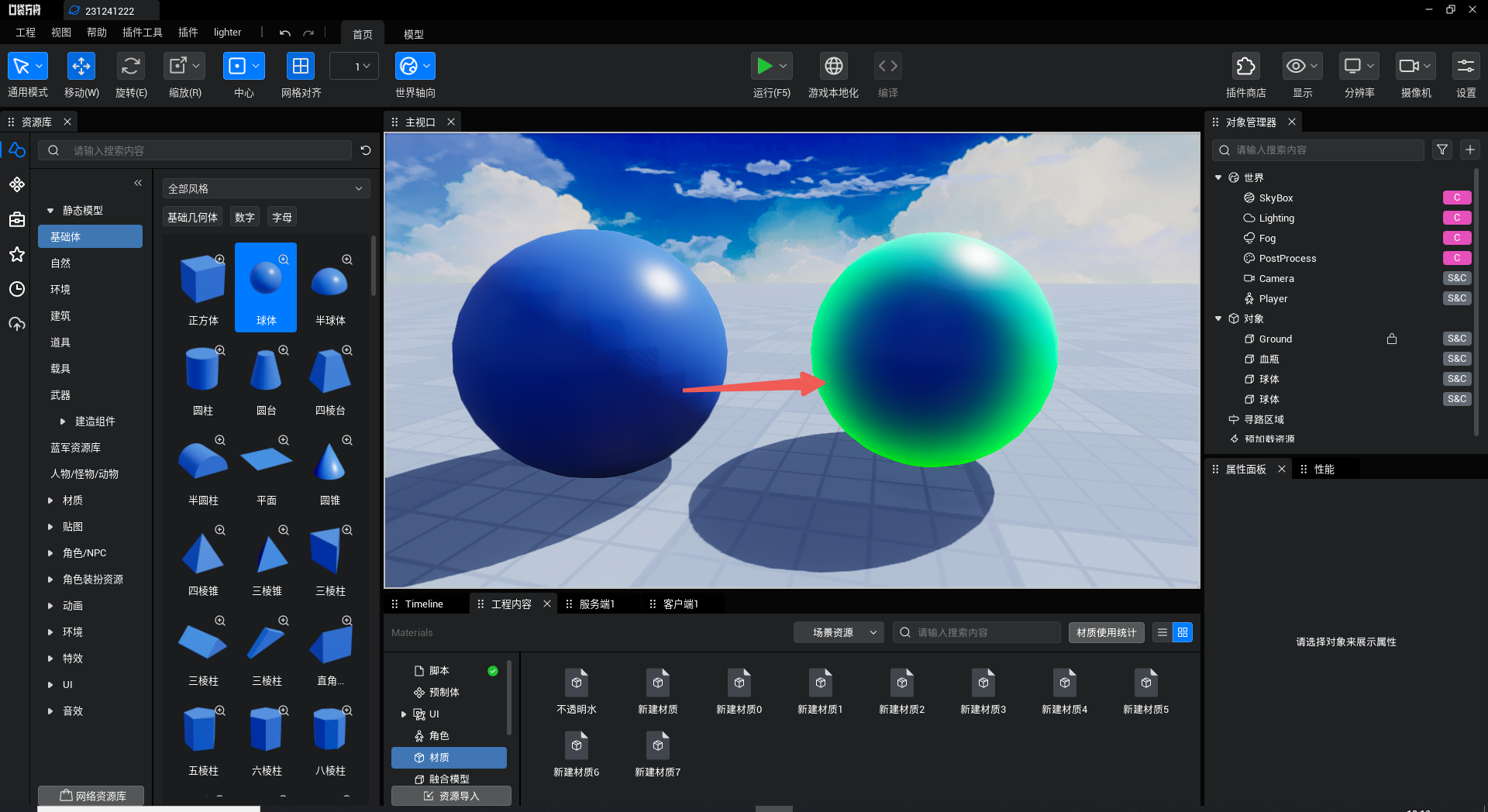Click the resolution monitor icon
This screenshot has width=1488, height=812.
(1352, 67)
